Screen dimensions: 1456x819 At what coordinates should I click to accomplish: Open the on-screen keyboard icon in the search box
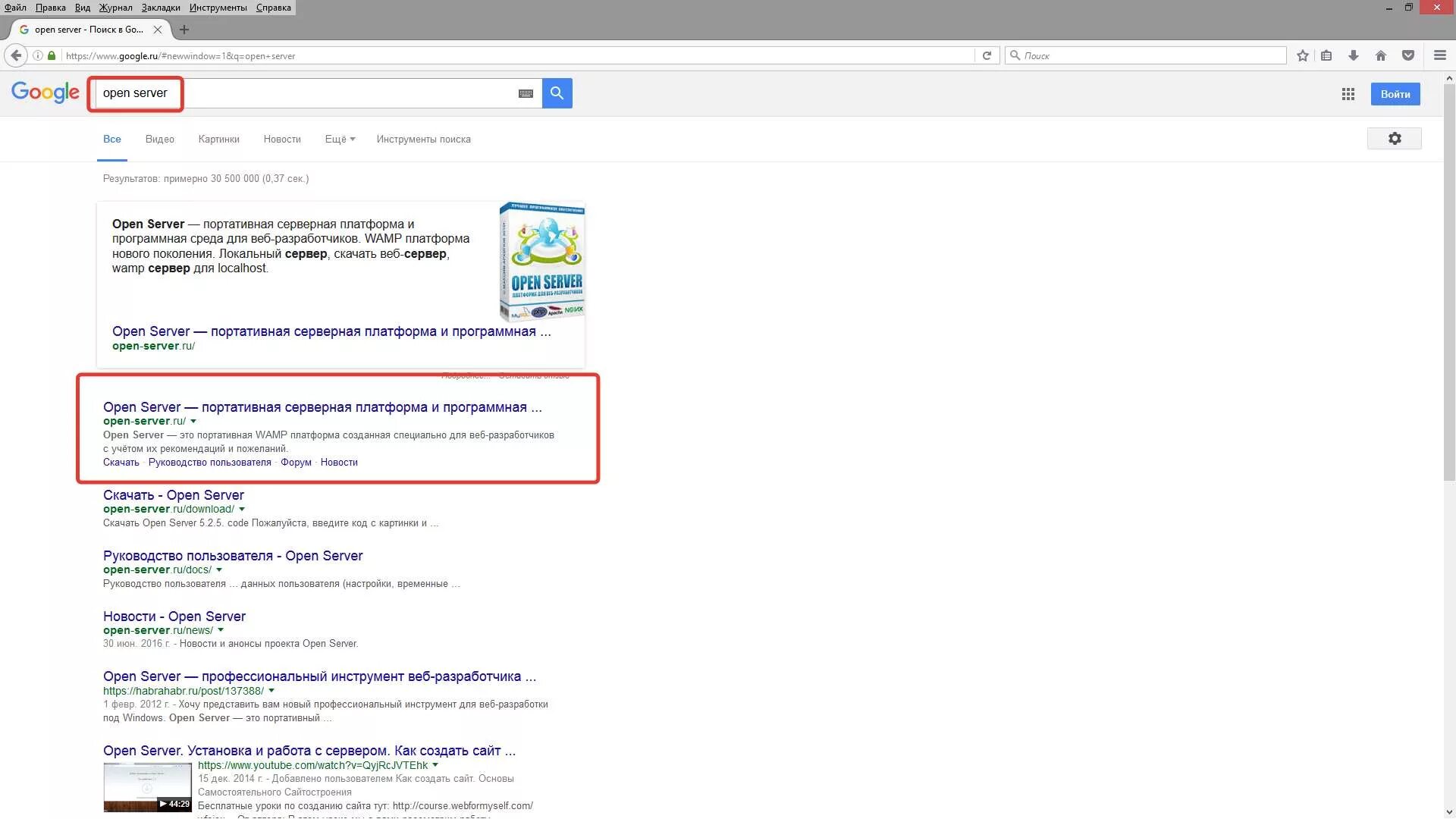point(526,93)
